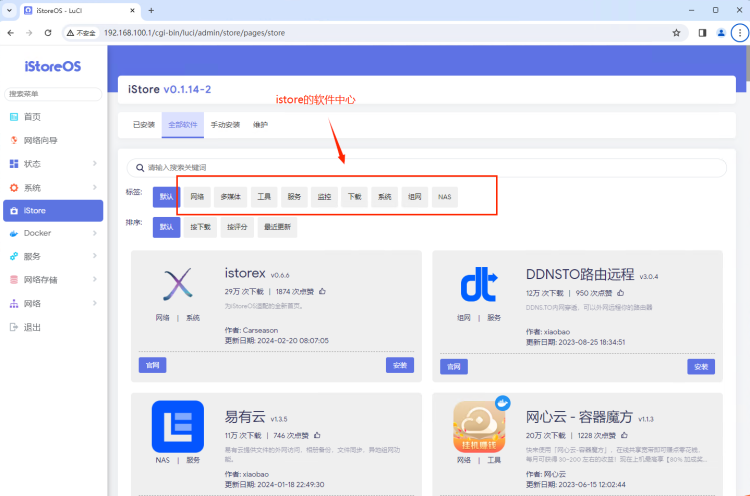Click the 不安全 site security indicator
This screenshot has height=496, width=750.
click(81, 33)
